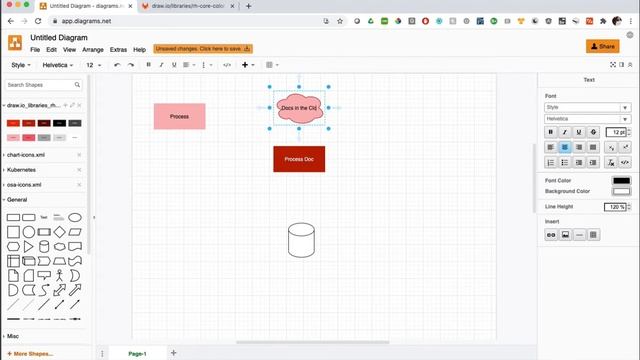This screenshot has height=360, width=640.
Task: Click the search magnifier icon
Action: [77, 85]
